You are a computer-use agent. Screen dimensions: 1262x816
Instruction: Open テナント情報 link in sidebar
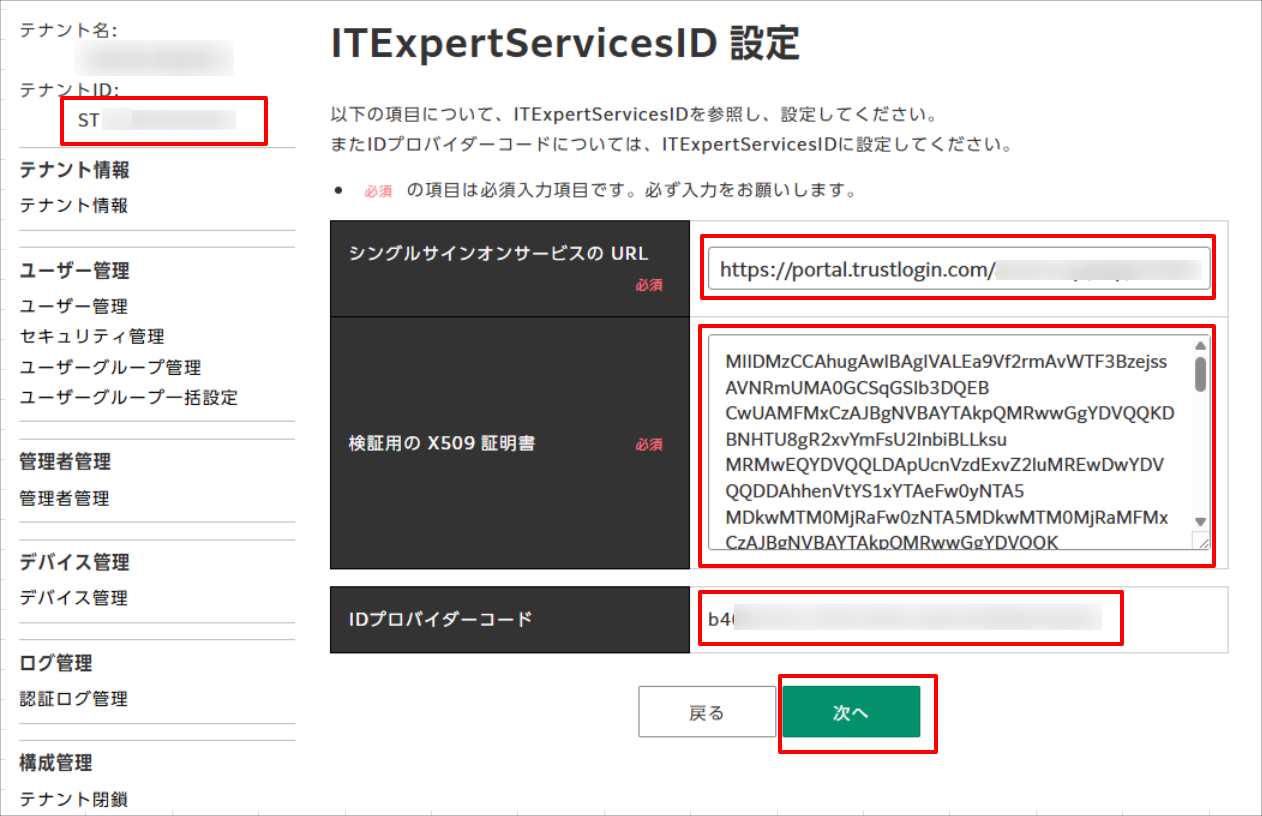pos(74,206)
